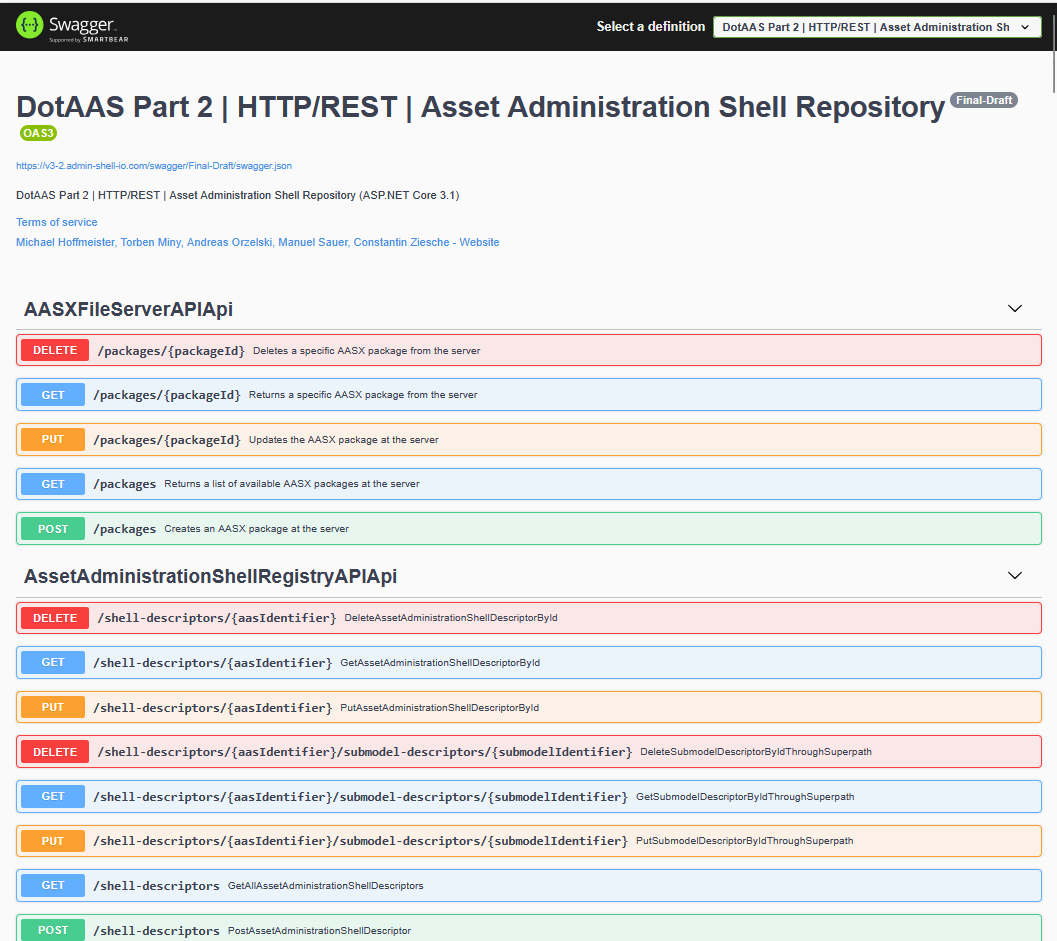Collapse AASXFileServerAPIApi using its chevron
Viewport: 1057px width, 941px height.
click(1014, 308)
